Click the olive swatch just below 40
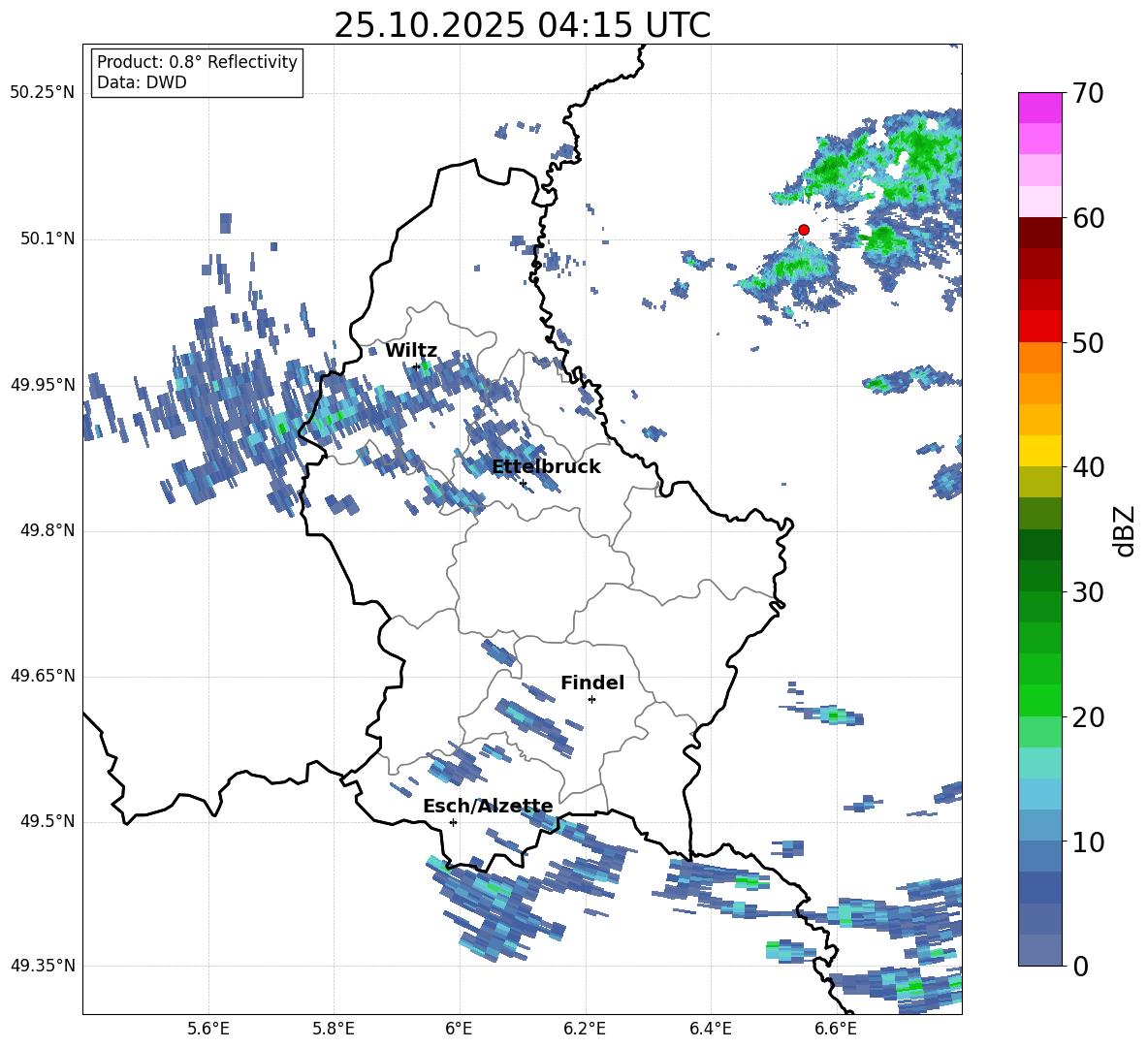Viewport: 1148px width, 1048px height. [x=1040, y=482]
